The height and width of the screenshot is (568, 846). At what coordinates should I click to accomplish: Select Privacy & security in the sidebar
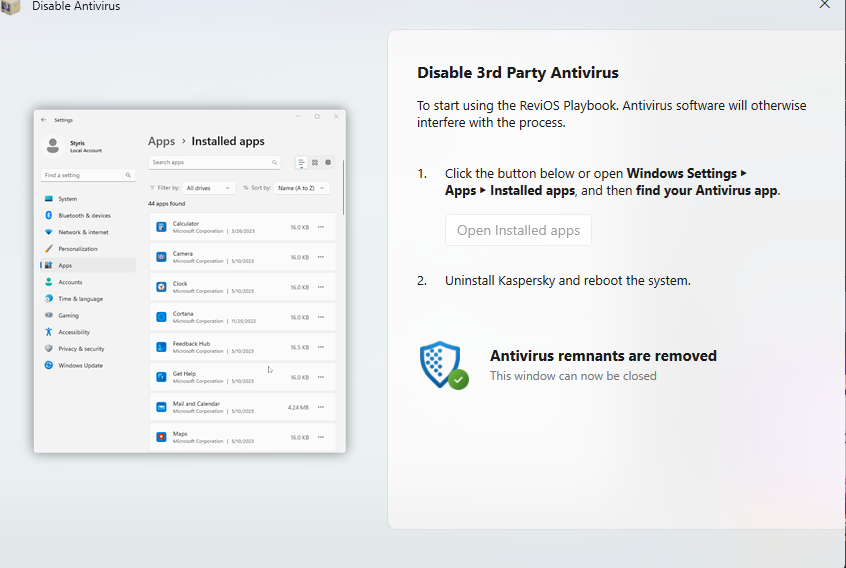(x=81, y=349)
